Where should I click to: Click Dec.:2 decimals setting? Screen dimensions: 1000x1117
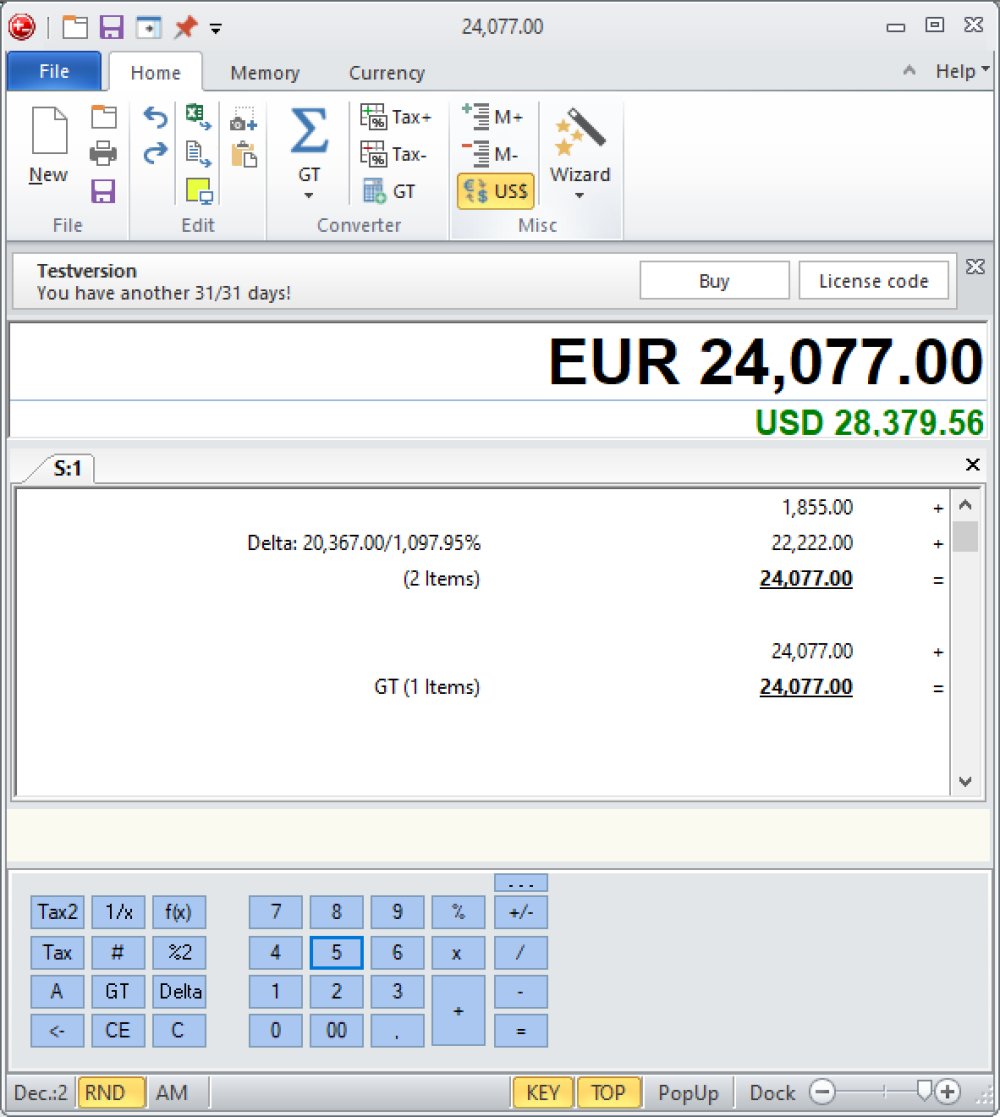tap(41, 1092)
